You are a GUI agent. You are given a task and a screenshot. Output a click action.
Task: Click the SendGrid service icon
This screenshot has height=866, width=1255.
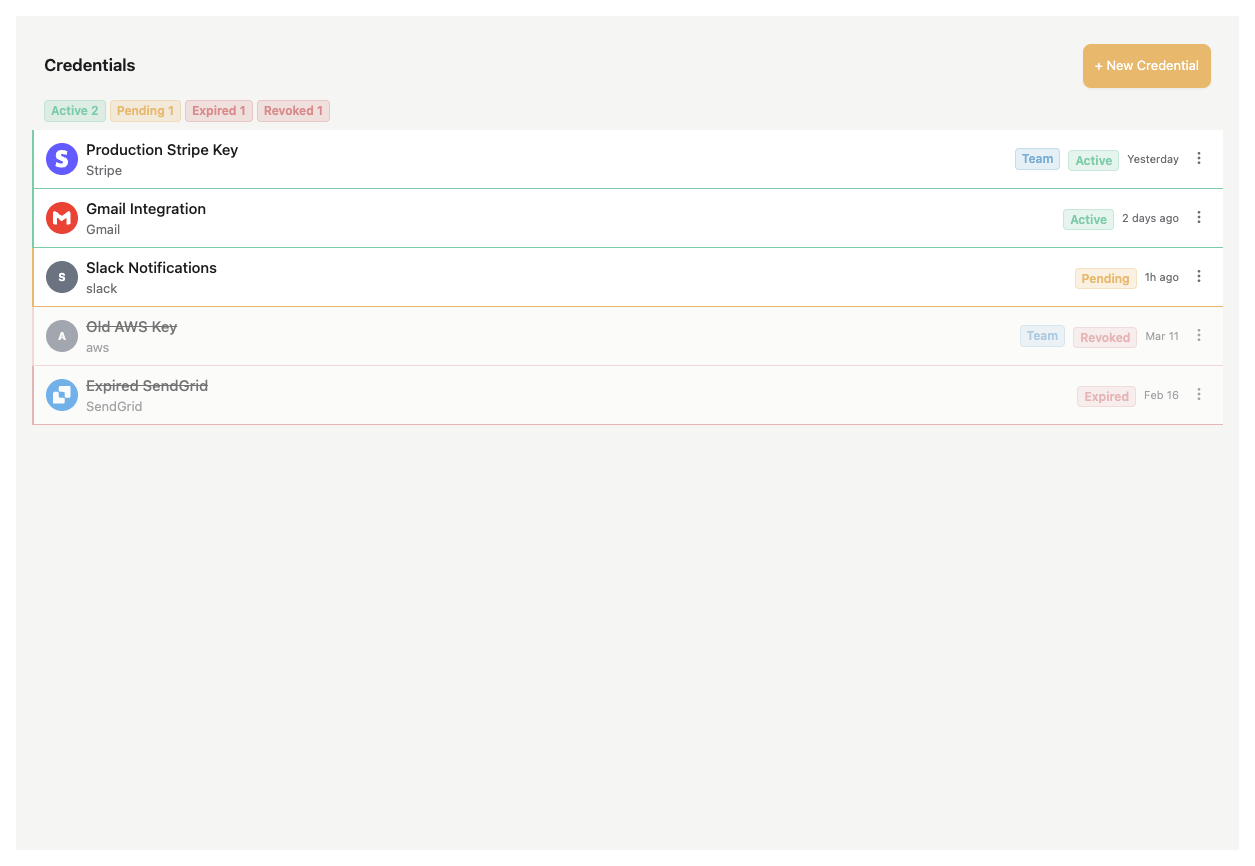pos(61,394)
